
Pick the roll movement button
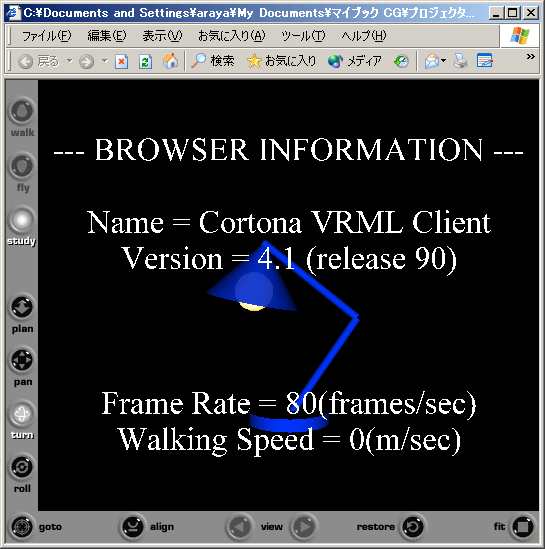[22, 467]
